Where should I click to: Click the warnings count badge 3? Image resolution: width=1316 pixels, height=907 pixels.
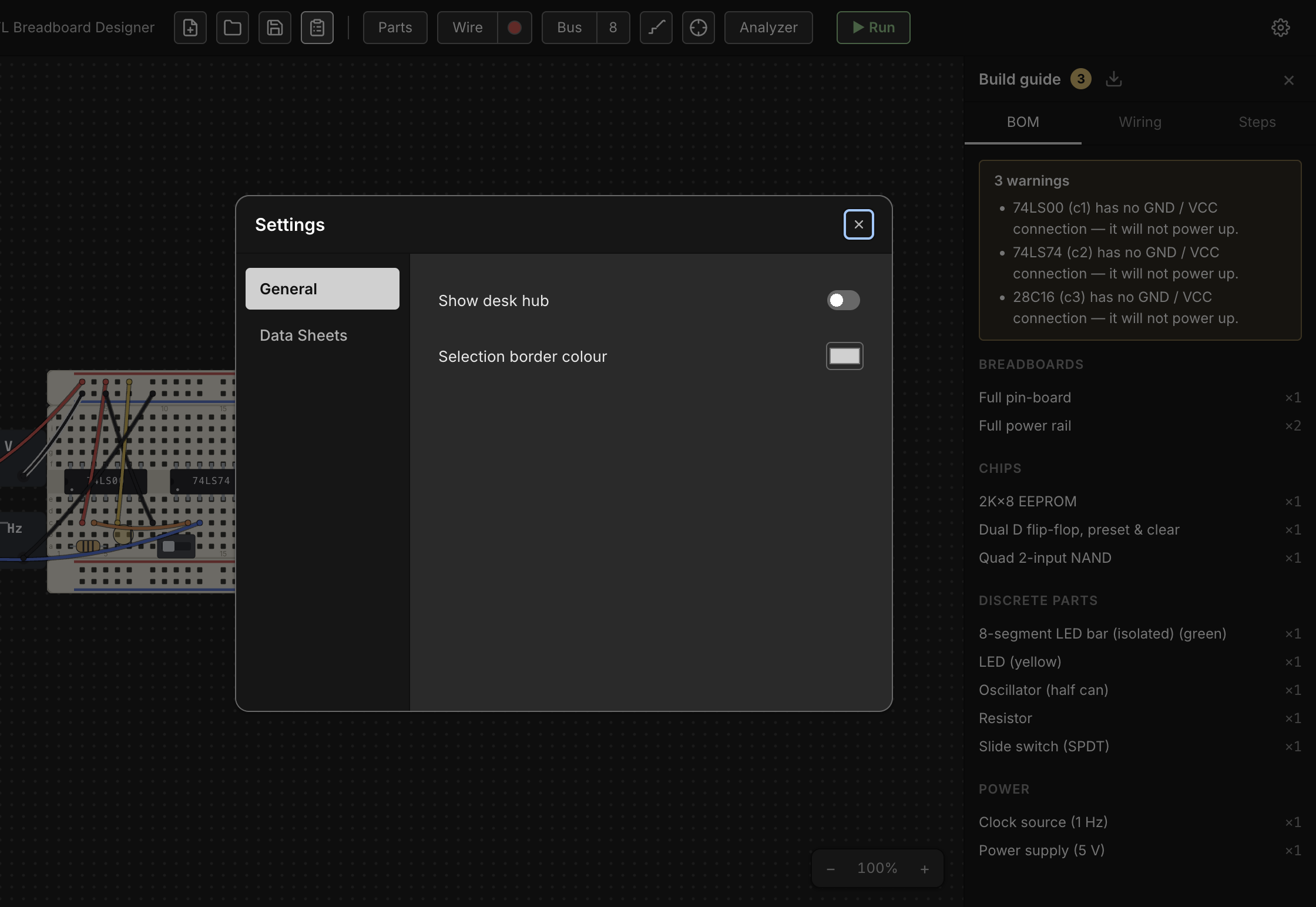point(1081,79)
